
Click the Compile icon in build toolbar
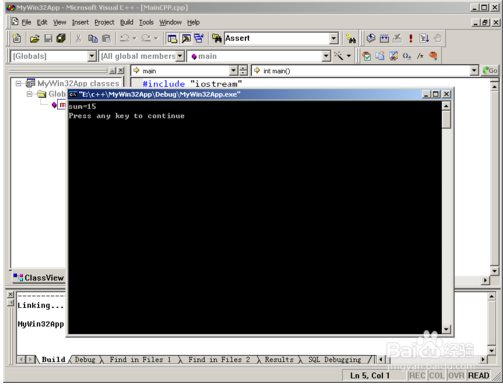click(371, 38)
